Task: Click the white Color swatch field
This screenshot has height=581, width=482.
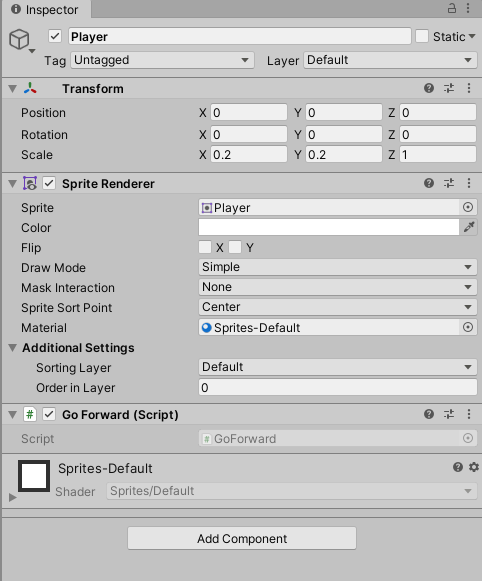Action: pyautogui.click(x=329, y=227)
